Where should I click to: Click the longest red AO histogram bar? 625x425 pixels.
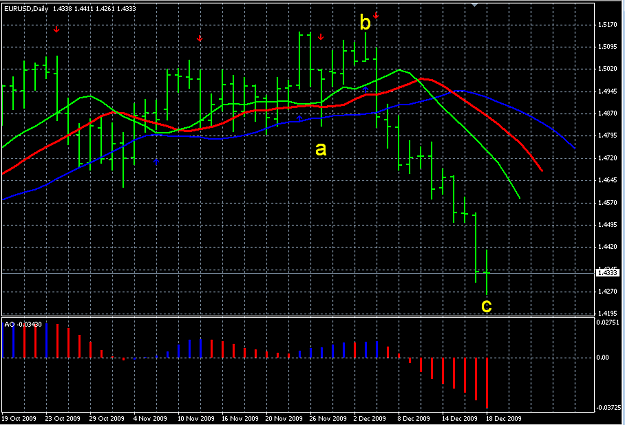coord(487,383)
